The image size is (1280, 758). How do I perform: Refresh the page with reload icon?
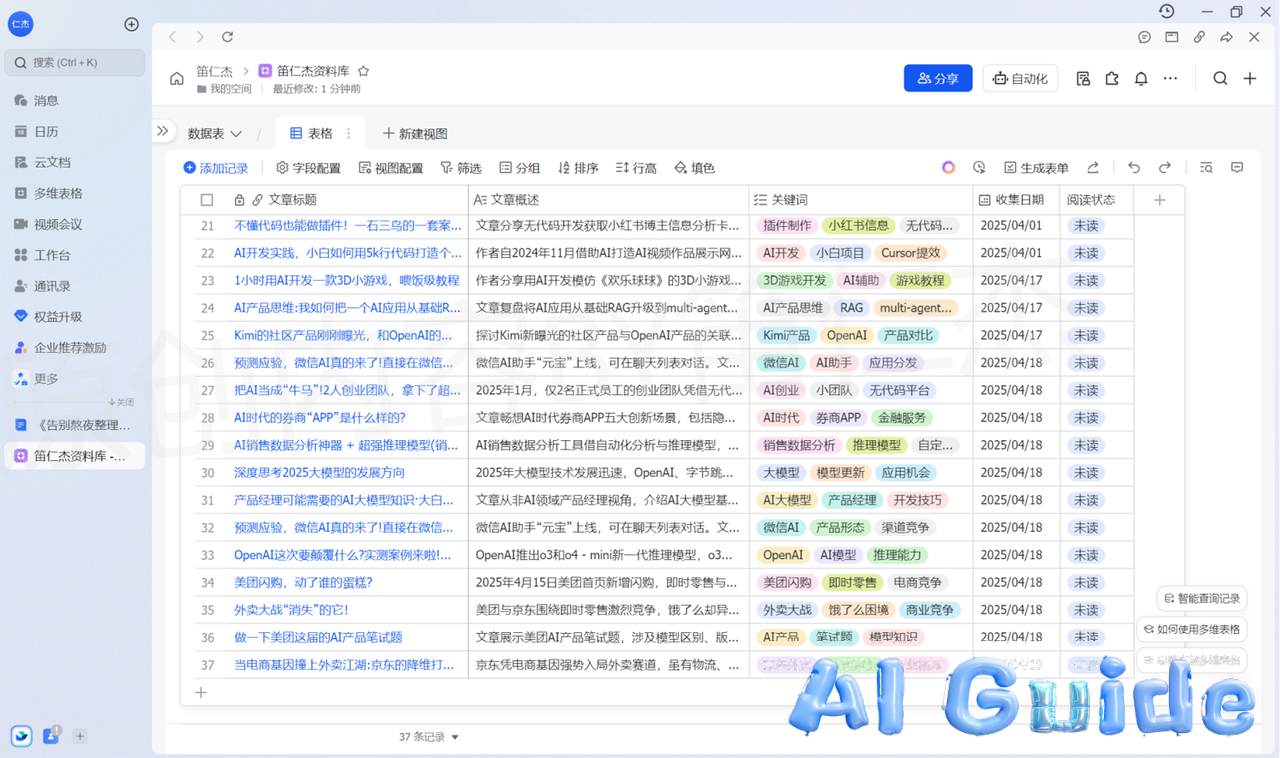[x=227, y=37]
